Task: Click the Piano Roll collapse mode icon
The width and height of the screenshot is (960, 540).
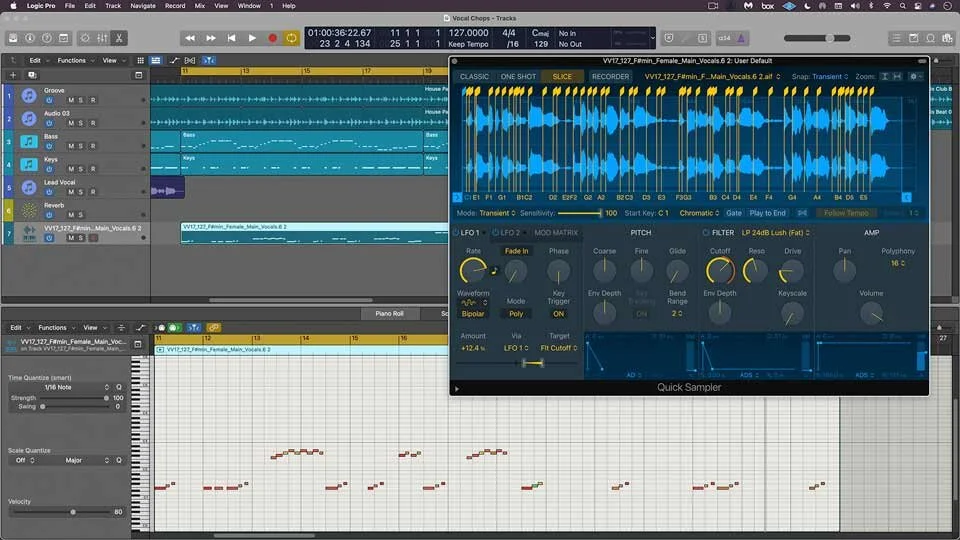Action: click(x=121, y=328)
